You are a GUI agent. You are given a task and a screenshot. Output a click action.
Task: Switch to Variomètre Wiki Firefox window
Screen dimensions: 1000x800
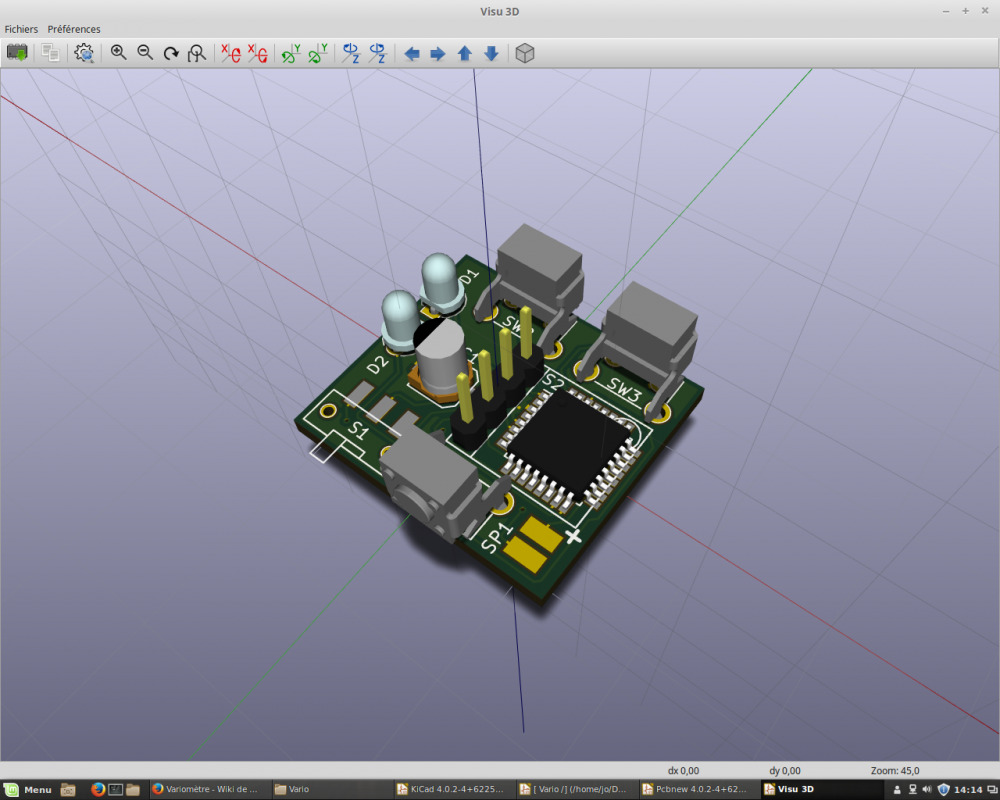click(210, 789)
